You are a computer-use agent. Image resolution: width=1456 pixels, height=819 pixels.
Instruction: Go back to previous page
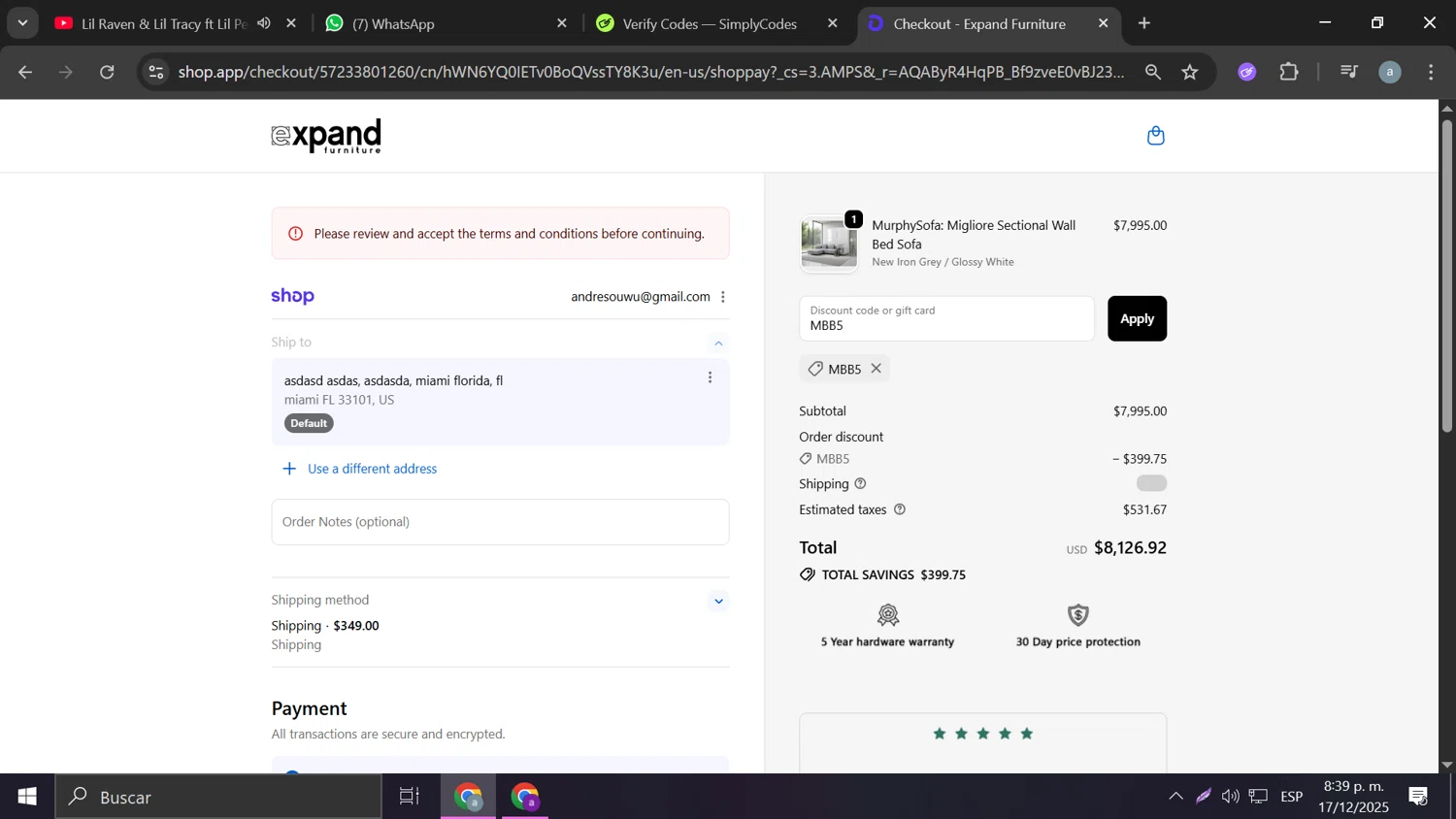[x=25, y=72]
